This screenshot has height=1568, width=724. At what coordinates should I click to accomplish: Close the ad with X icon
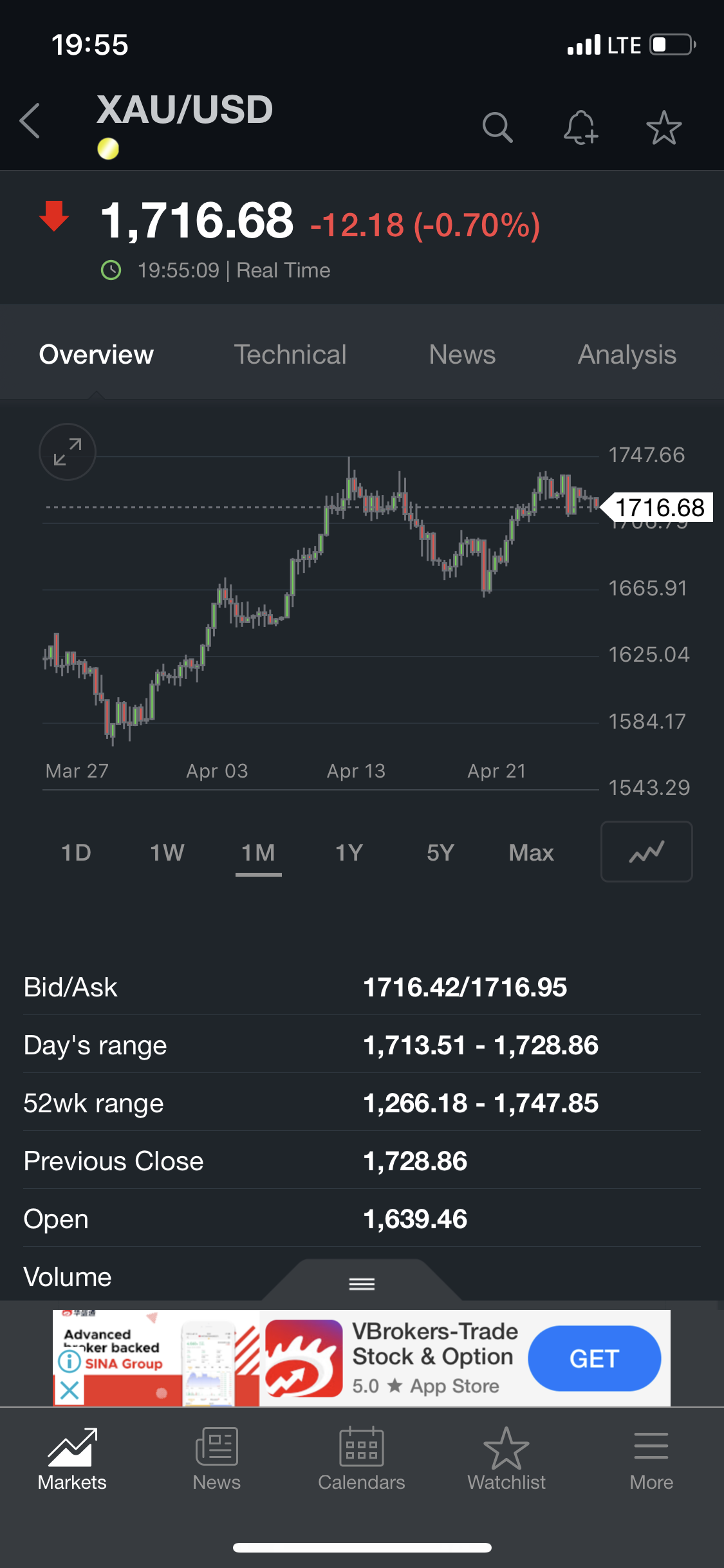[x=70, y=1390]
